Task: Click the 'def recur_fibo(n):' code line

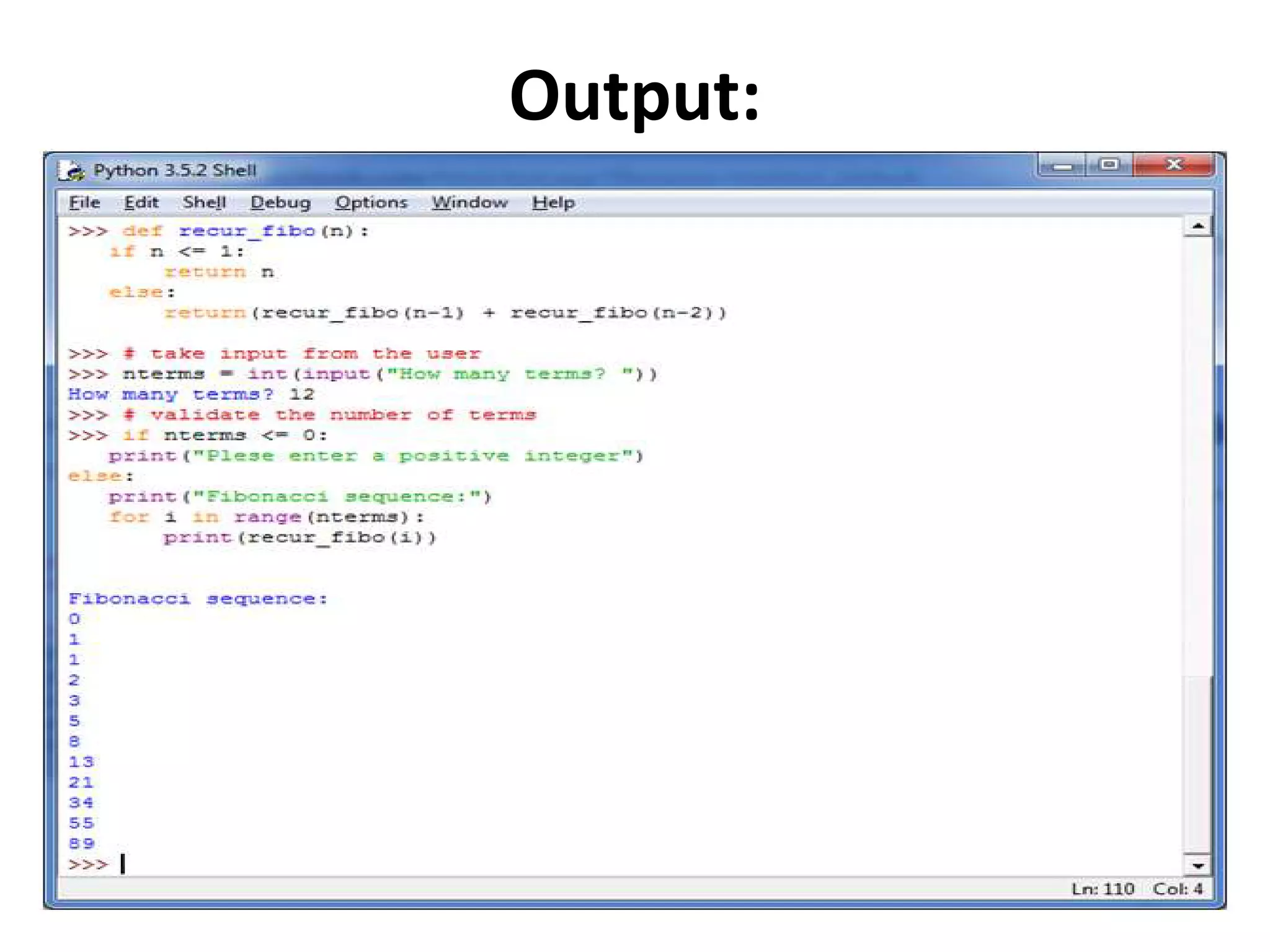Action: click(245, 231)
